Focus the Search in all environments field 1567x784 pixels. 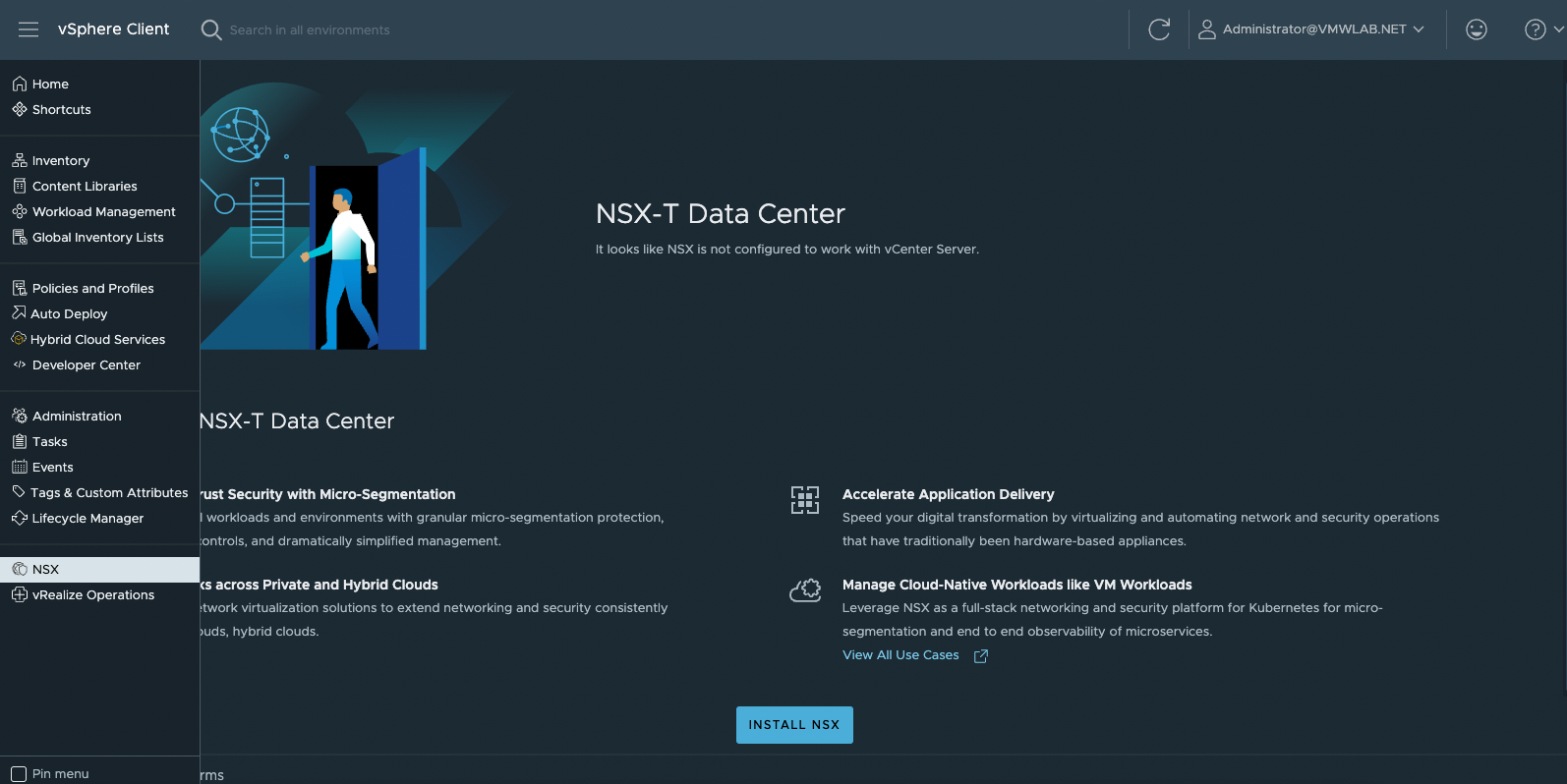point(310,30)
